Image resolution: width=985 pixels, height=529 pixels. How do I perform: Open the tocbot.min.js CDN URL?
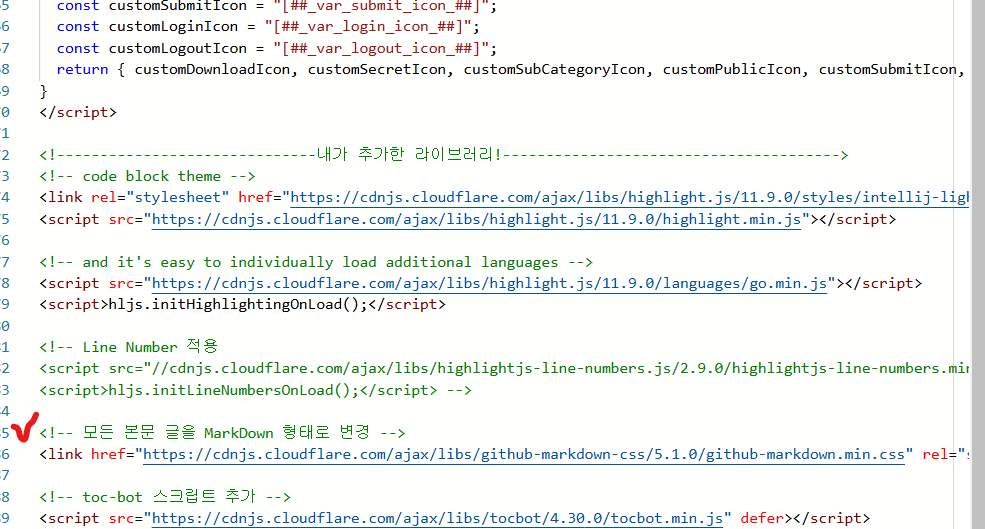coord(437,518)
